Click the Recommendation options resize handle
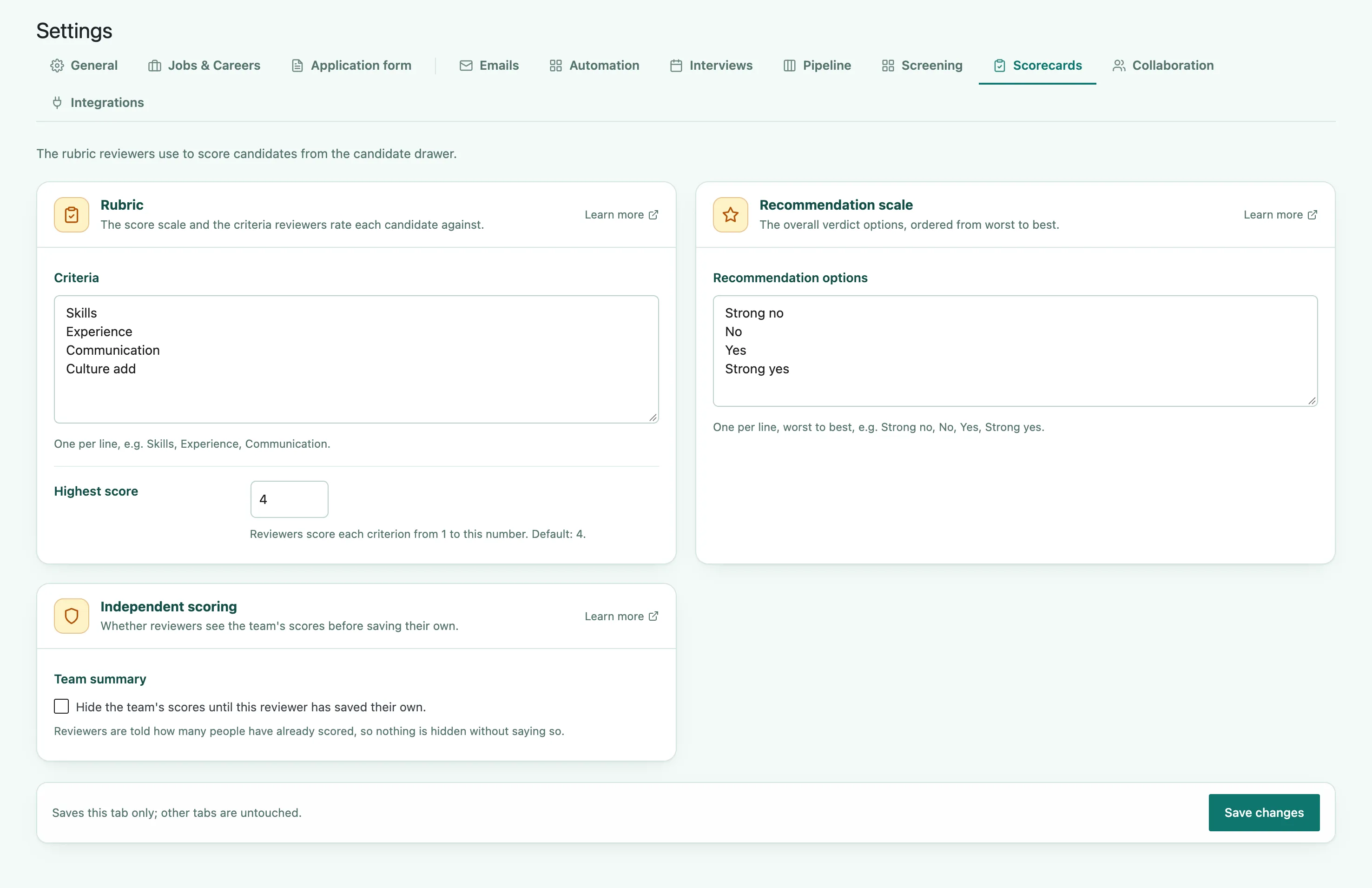 pyautogui.click(x=1312, y=401)
